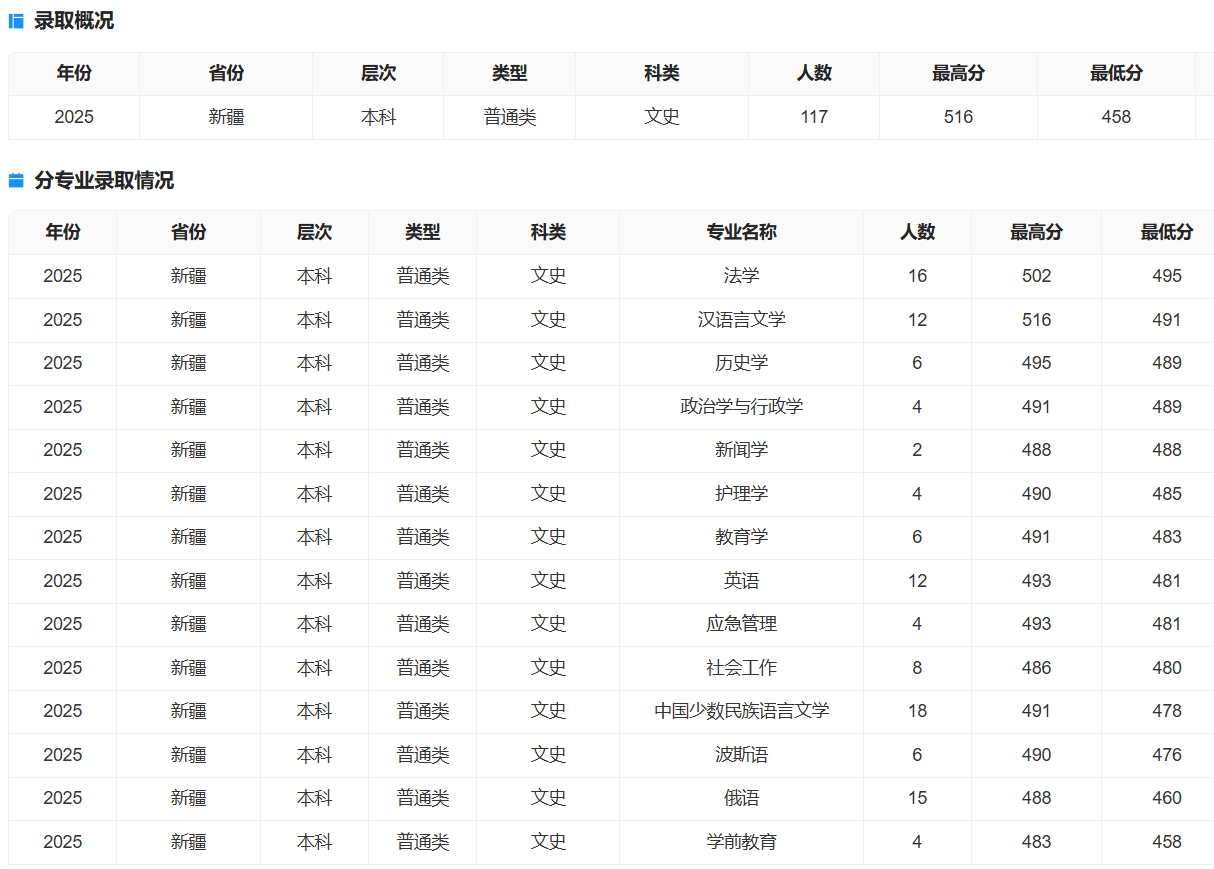Click the icon beside 录取概况 heading
This screenshot has width=1214, height=869.
click(x=16, y=21)
